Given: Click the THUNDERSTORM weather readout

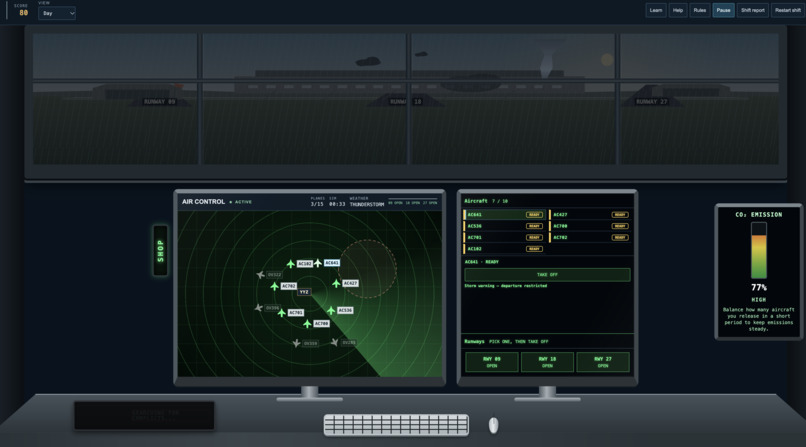Looking at the screenshot, I should [367, 204].
